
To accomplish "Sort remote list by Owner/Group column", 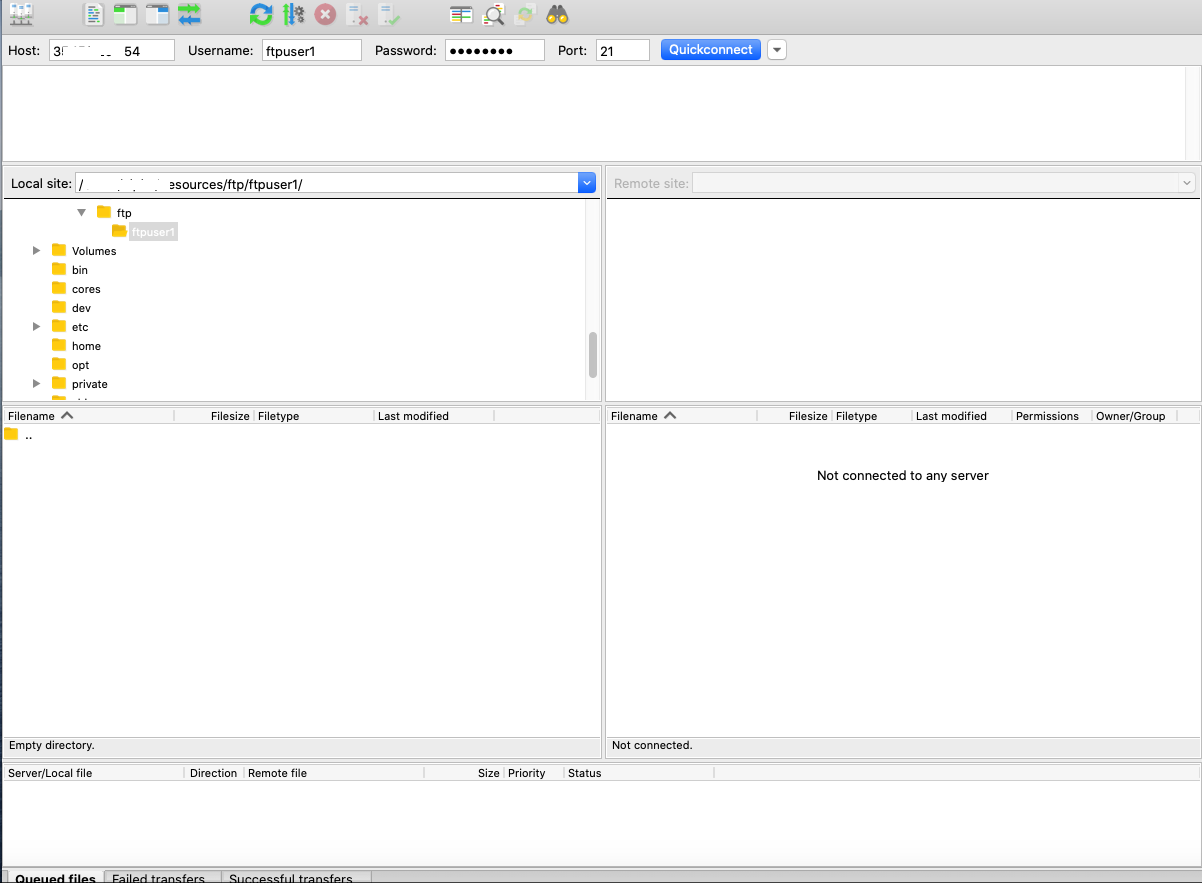I will click(1135, 416).
